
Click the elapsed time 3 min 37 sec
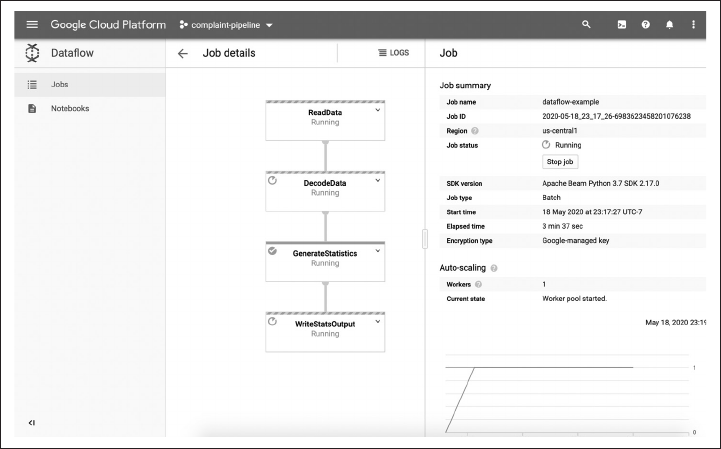(562, 226)
